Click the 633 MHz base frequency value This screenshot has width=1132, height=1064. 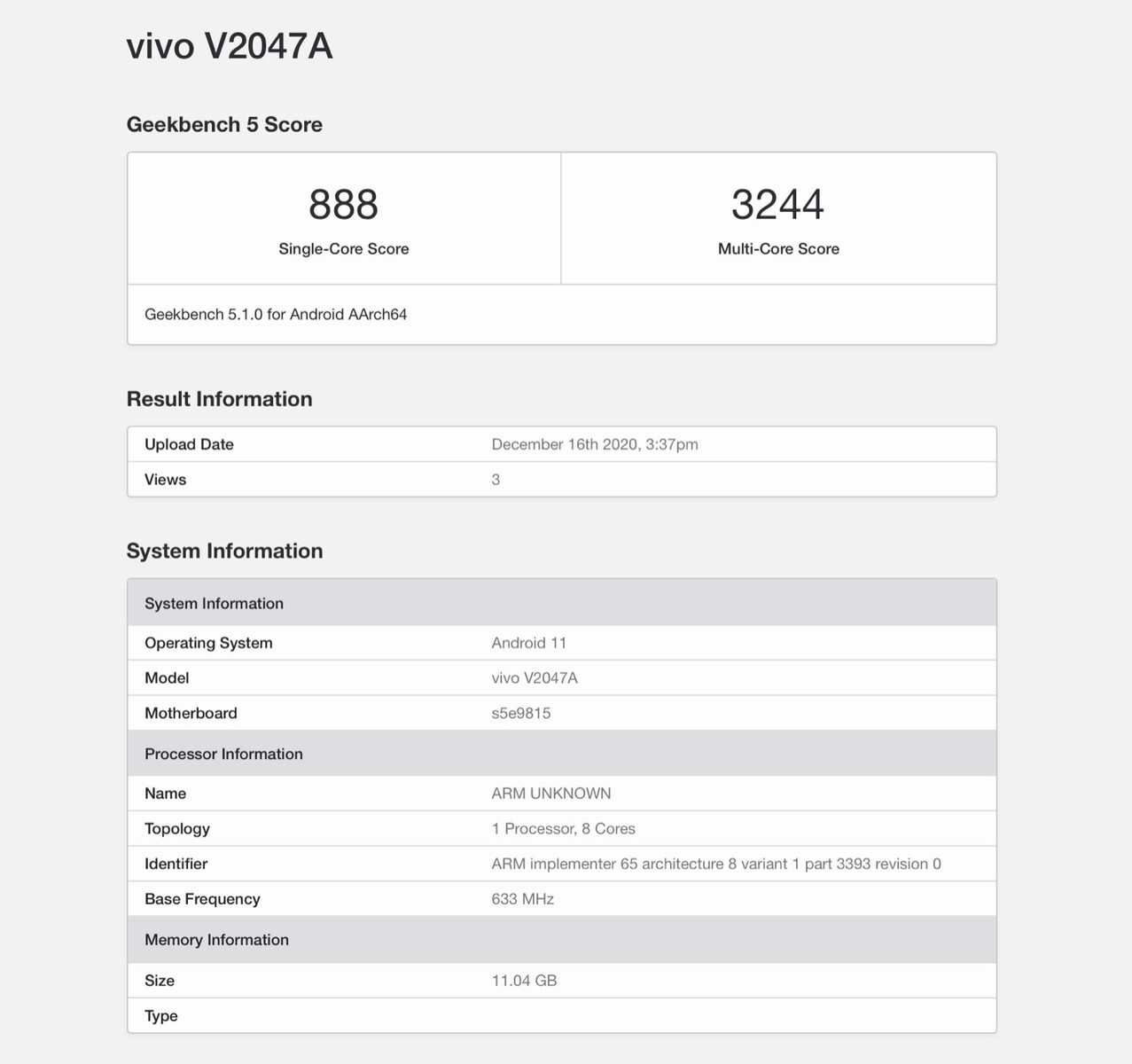(x=522, y=899)
